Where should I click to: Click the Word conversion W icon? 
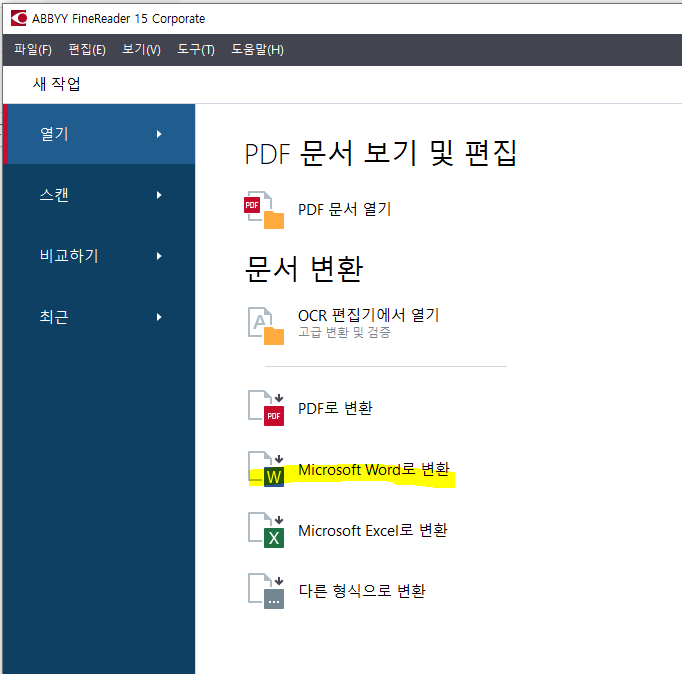click(266, 469)
